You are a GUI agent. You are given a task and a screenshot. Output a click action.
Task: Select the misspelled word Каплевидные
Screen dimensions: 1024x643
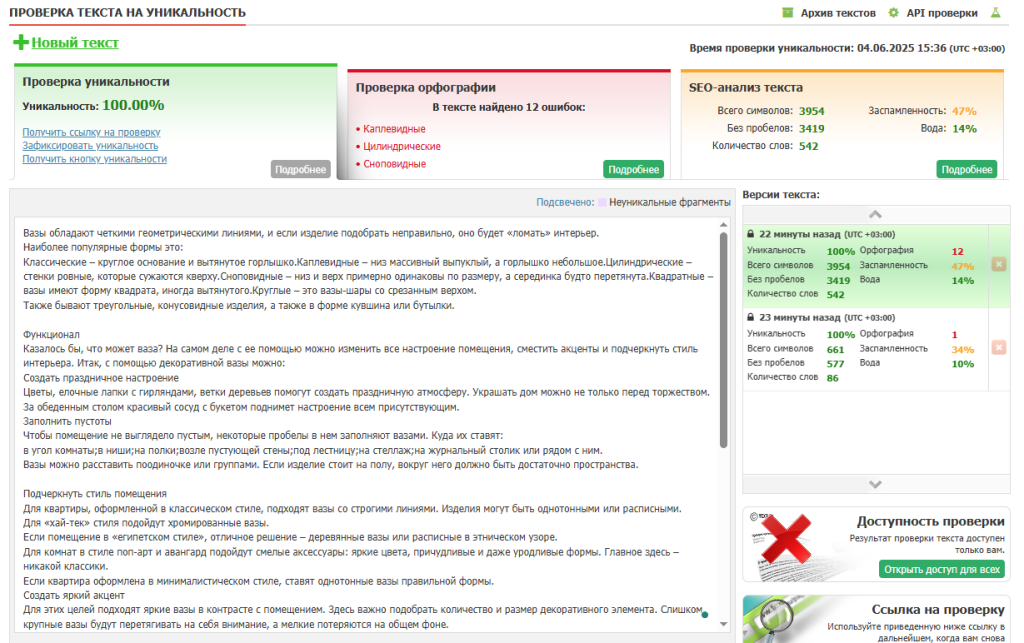coord(394,129)
